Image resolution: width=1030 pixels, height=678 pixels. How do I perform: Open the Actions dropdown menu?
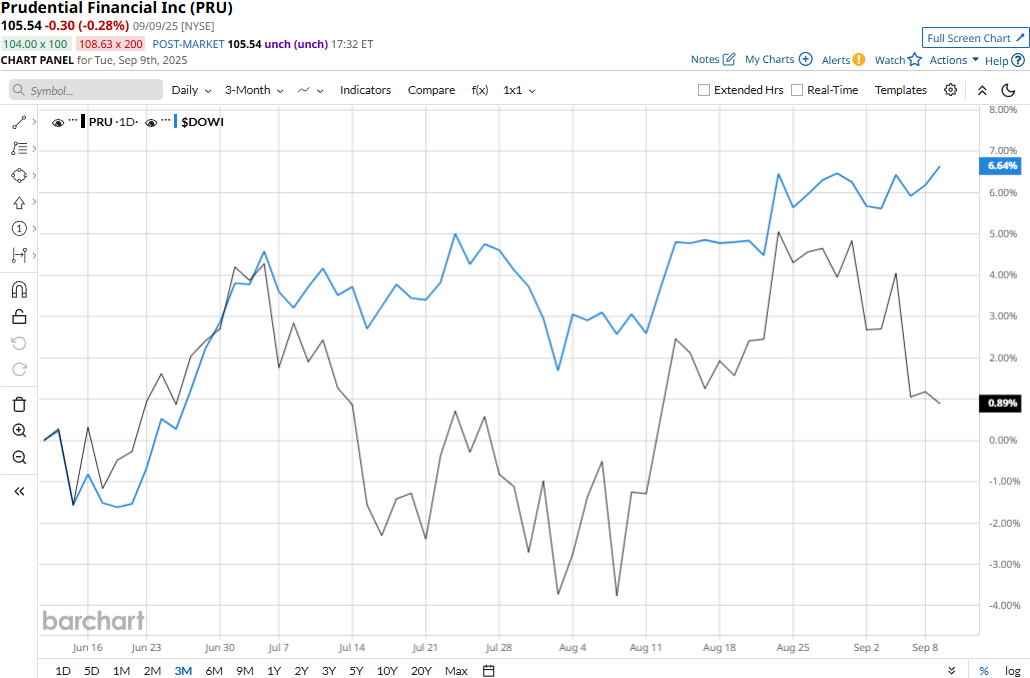click(x=954, y=60)
